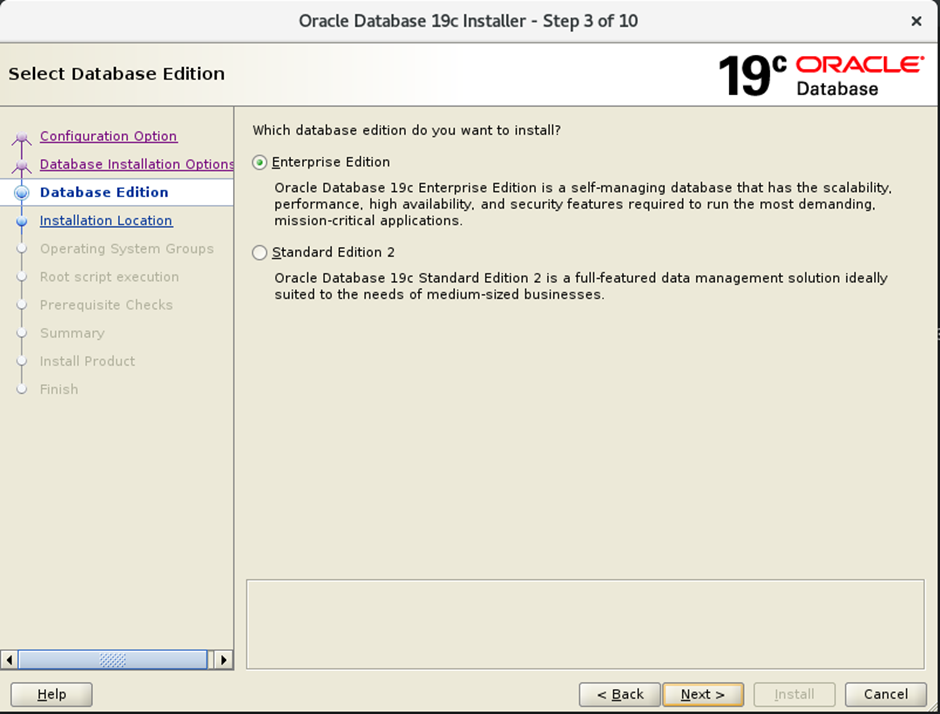The width and height of the screenshot is (940, 714).
Task: Click the current-step circle icon beside Database Edition
Action: [22, 193]
